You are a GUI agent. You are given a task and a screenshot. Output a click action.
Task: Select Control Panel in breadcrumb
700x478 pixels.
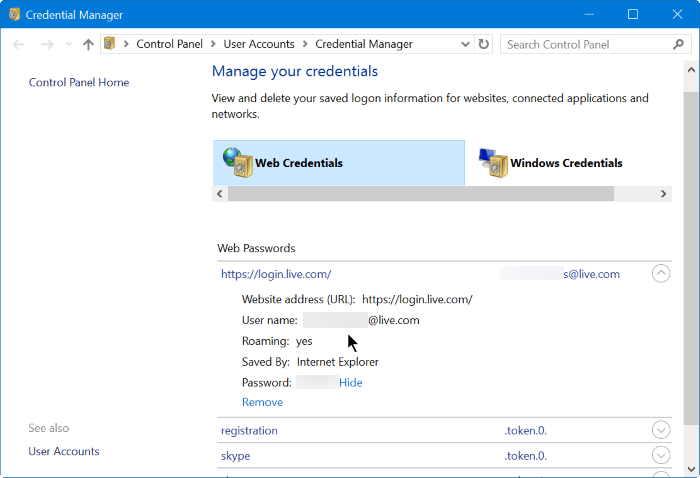[169, 44]
